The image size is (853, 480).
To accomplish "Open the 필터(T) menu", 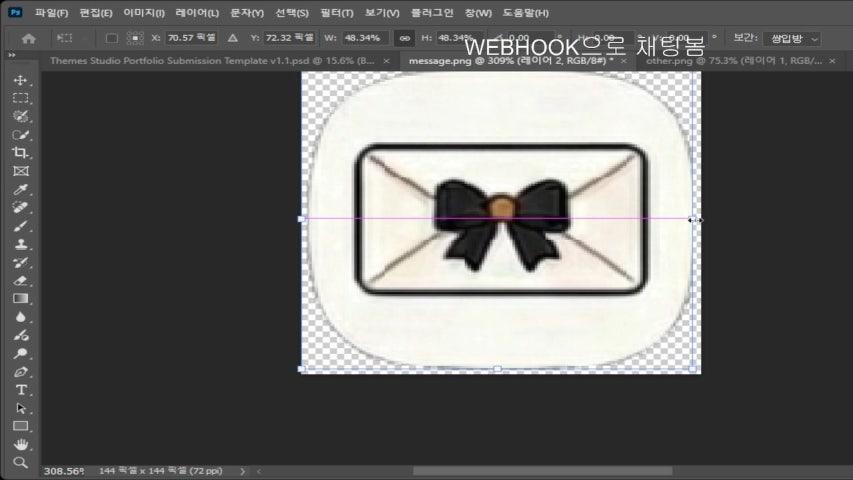I will click(x=337, y=13).
